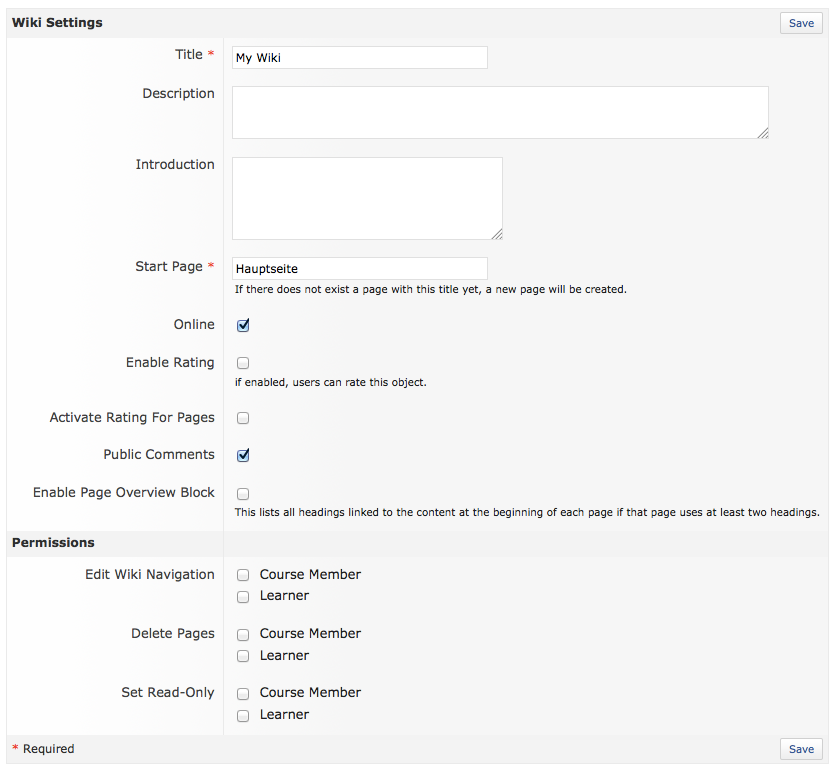
Task: Click the top Save button
Action: pos(801,23)
